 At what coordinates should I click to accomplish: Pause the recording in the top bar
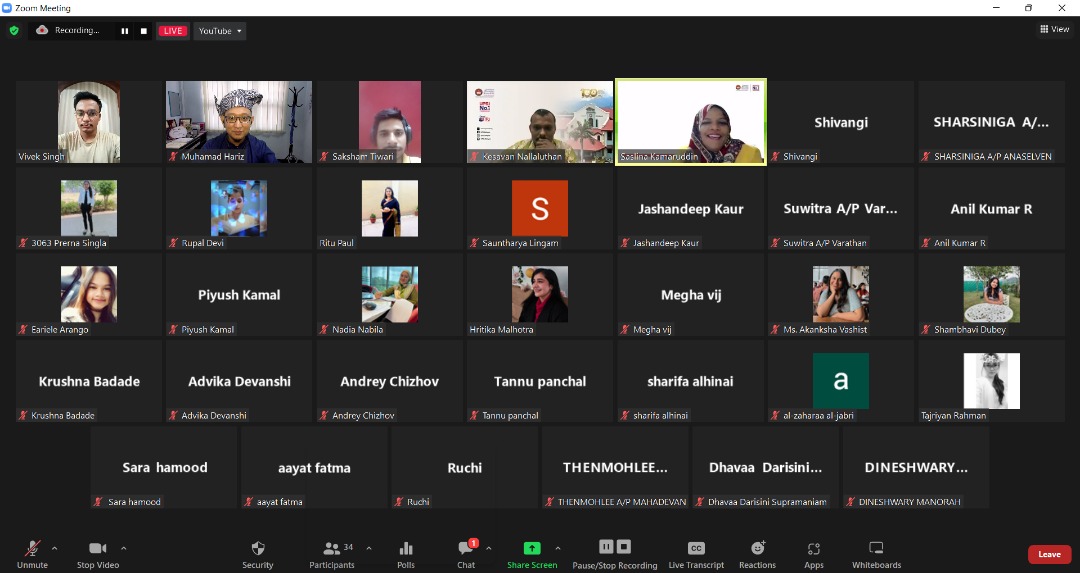tap(125, 31)
